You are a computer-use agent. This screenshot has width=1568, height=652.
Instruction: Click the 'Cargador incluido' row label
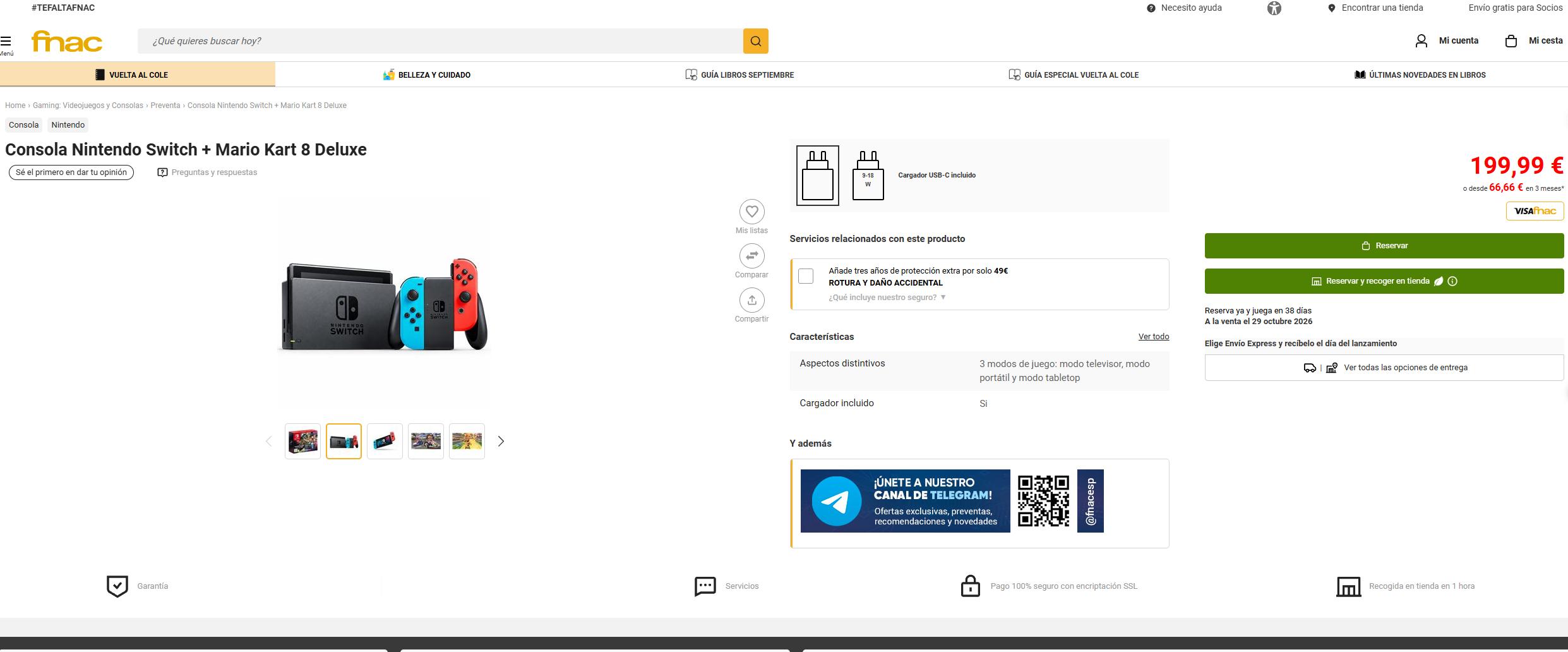click(837, 403)
